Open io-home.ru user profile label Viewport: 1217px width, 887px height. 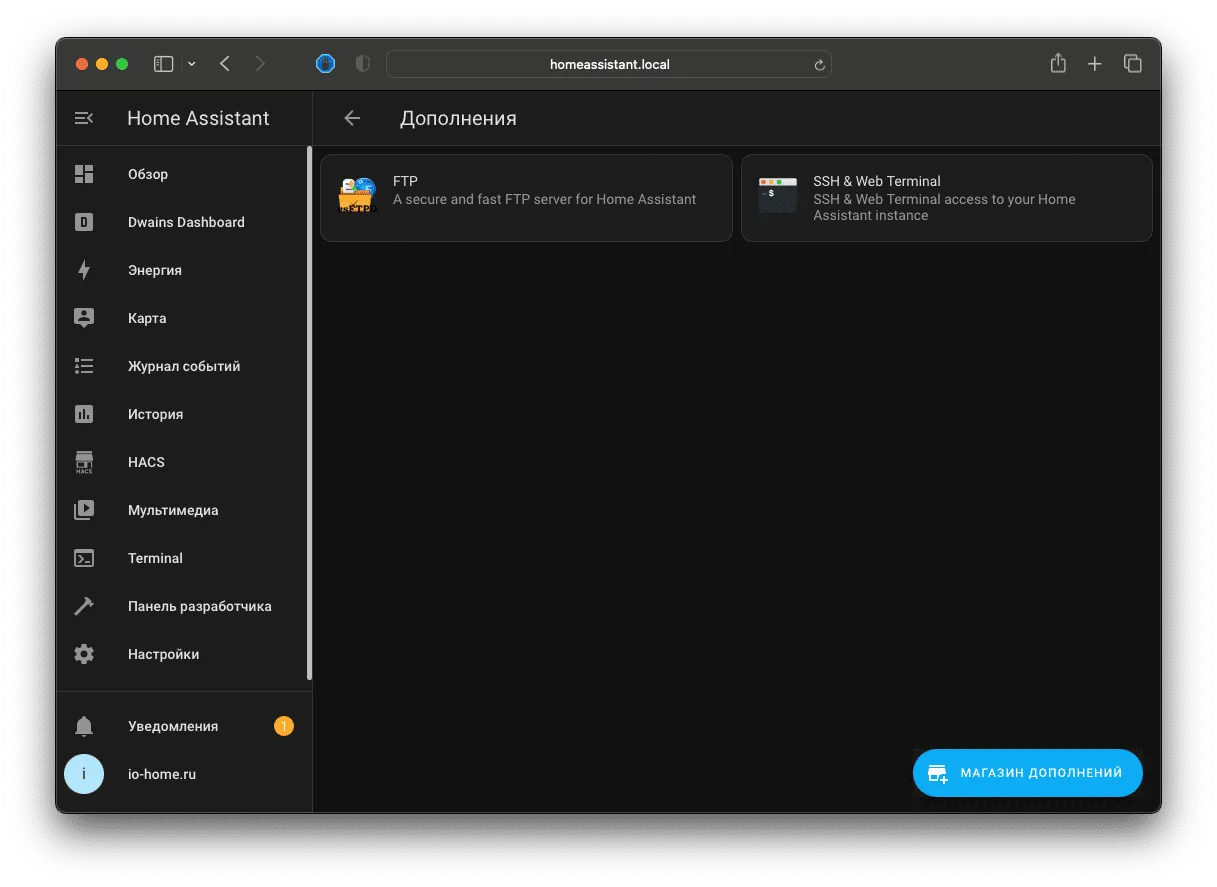point(162,774)
